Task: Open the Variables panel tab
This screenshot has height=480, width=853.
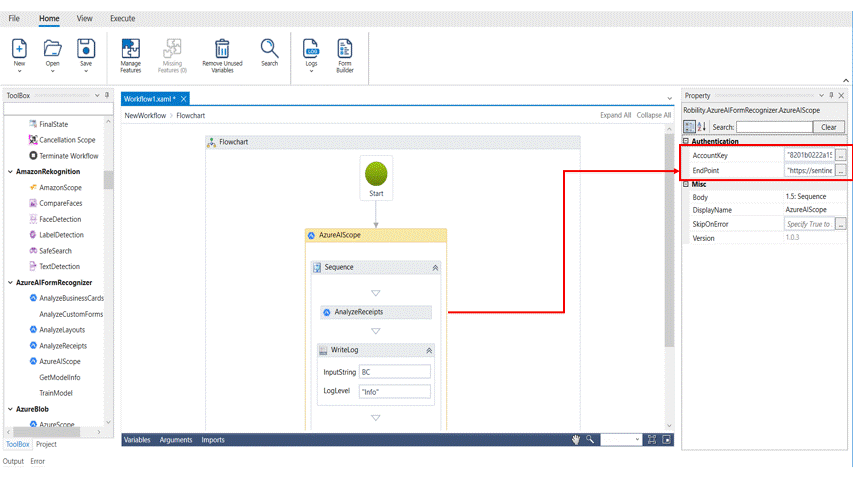Action: pyautogui.click(x=137, y=439)
